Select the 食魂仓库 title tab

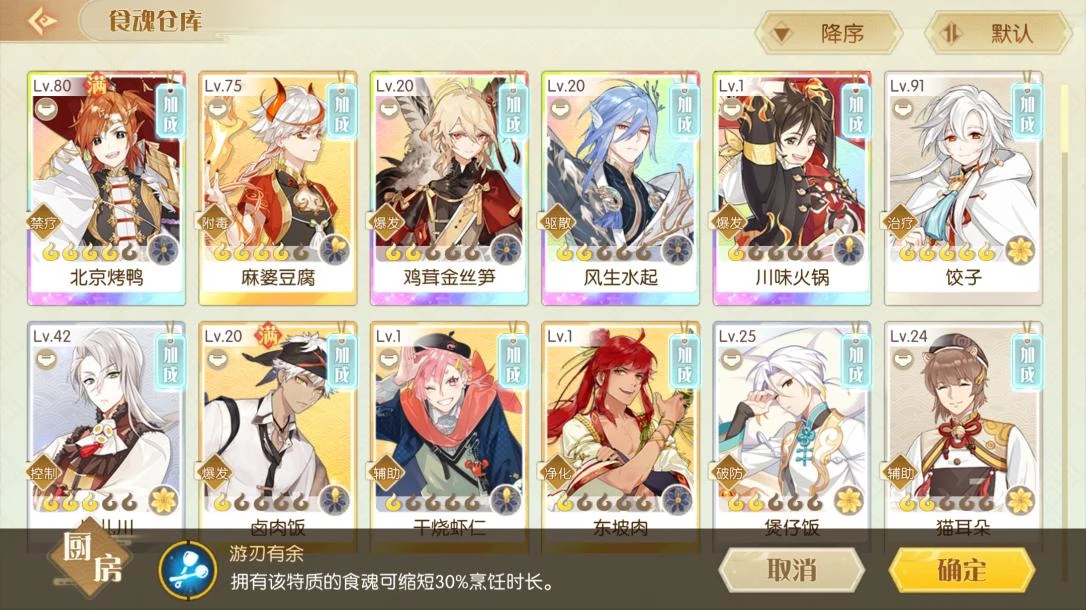(154, 21)
